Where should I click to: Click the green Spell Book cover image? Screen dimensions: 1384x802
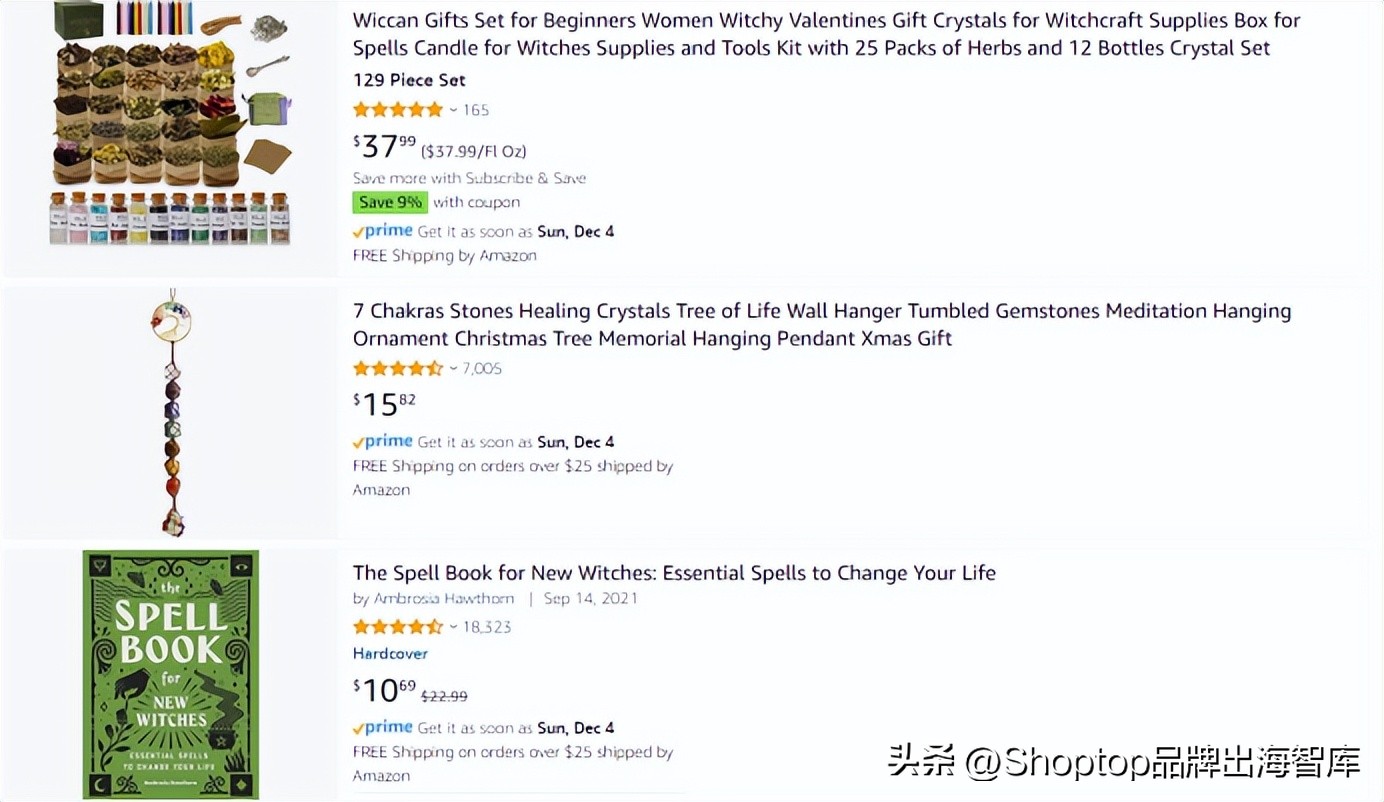point(171,674)
